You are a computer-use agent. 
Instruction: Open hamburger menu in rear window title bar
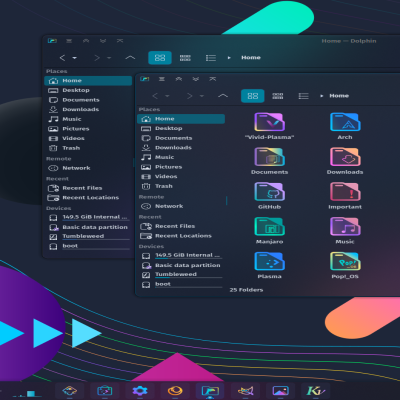(x=69, y=41)
